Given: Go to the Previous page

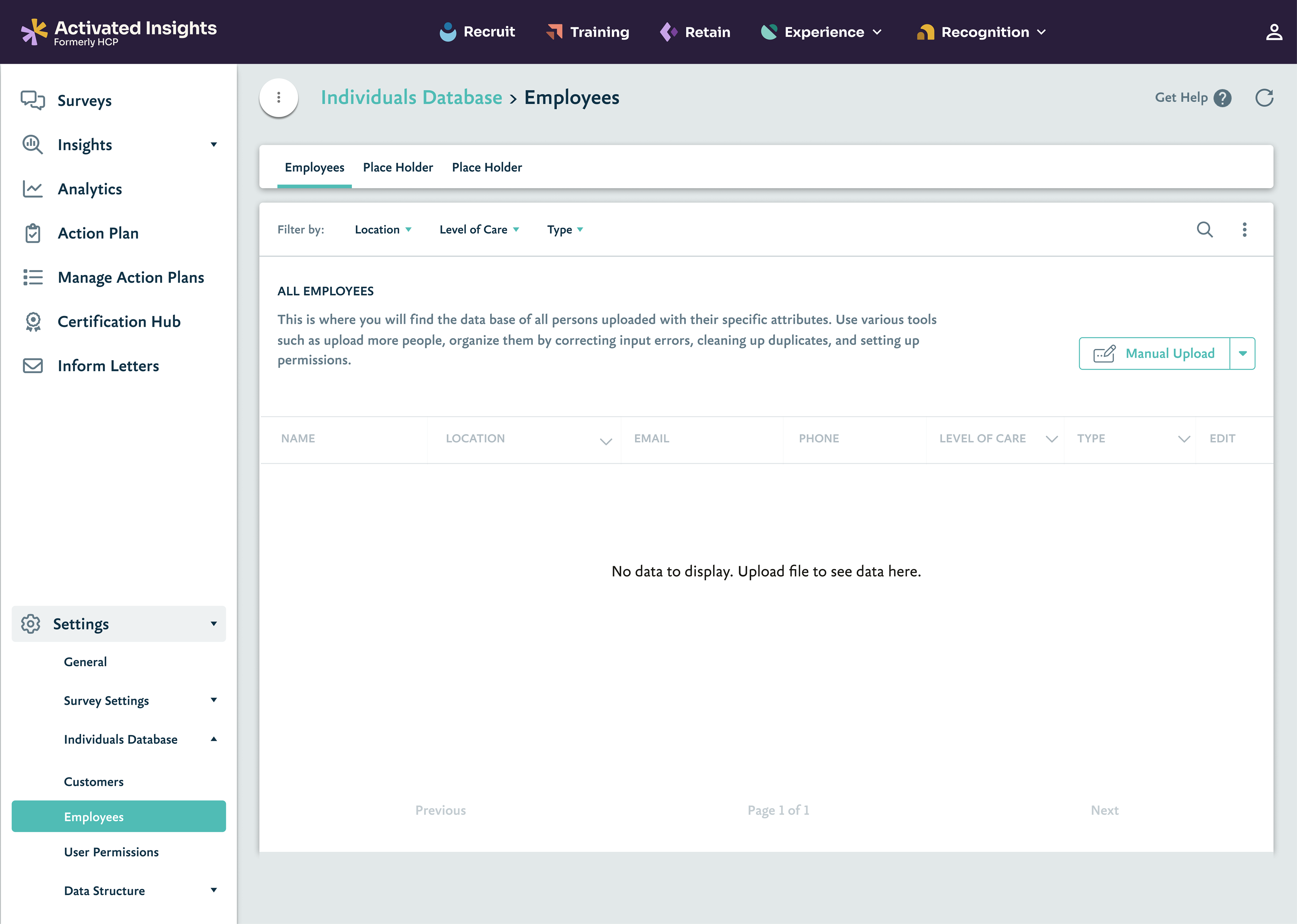Looking at the screenshot, I should 440,810.
